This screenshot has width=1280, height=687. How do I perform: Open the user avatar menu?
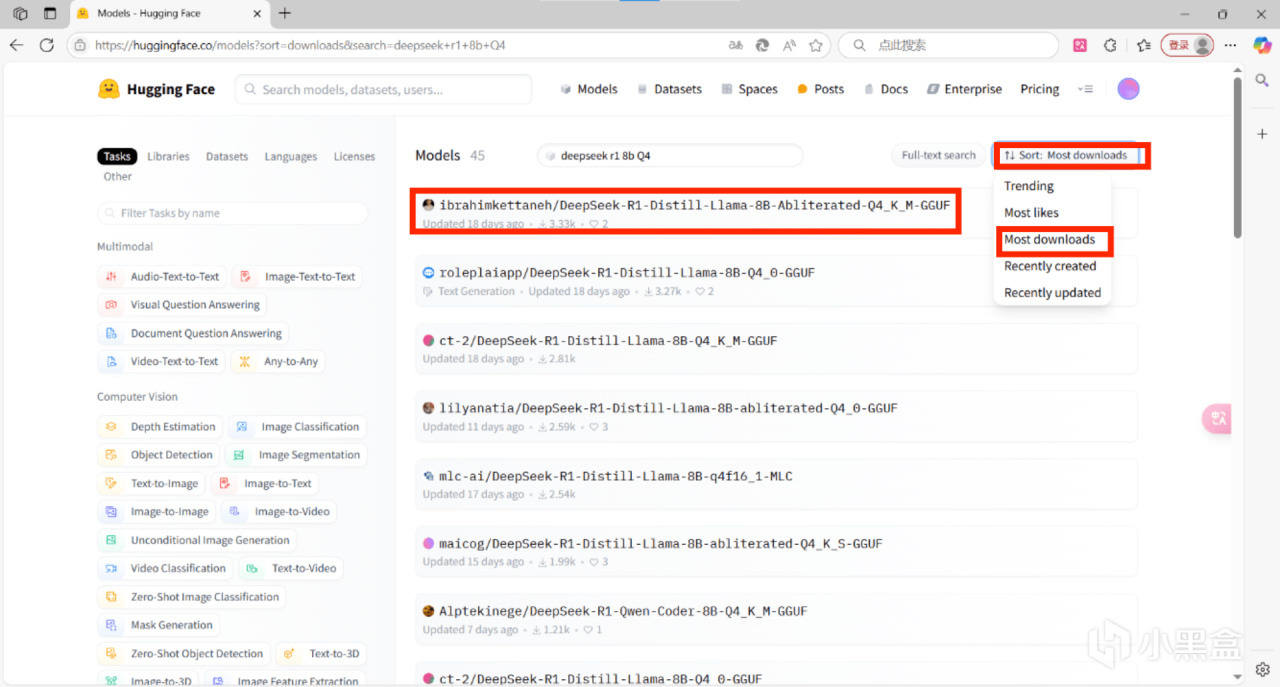[x=1128, y=89]
